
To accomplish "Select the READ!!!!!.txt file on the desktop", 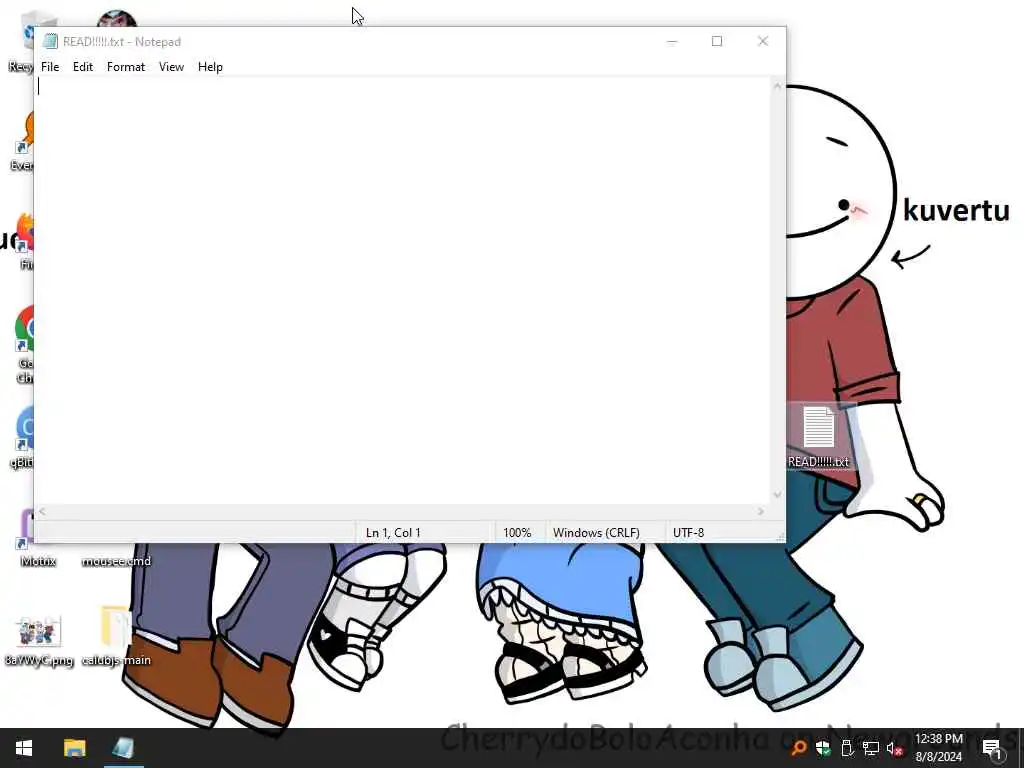I will [x=818, y=436].
